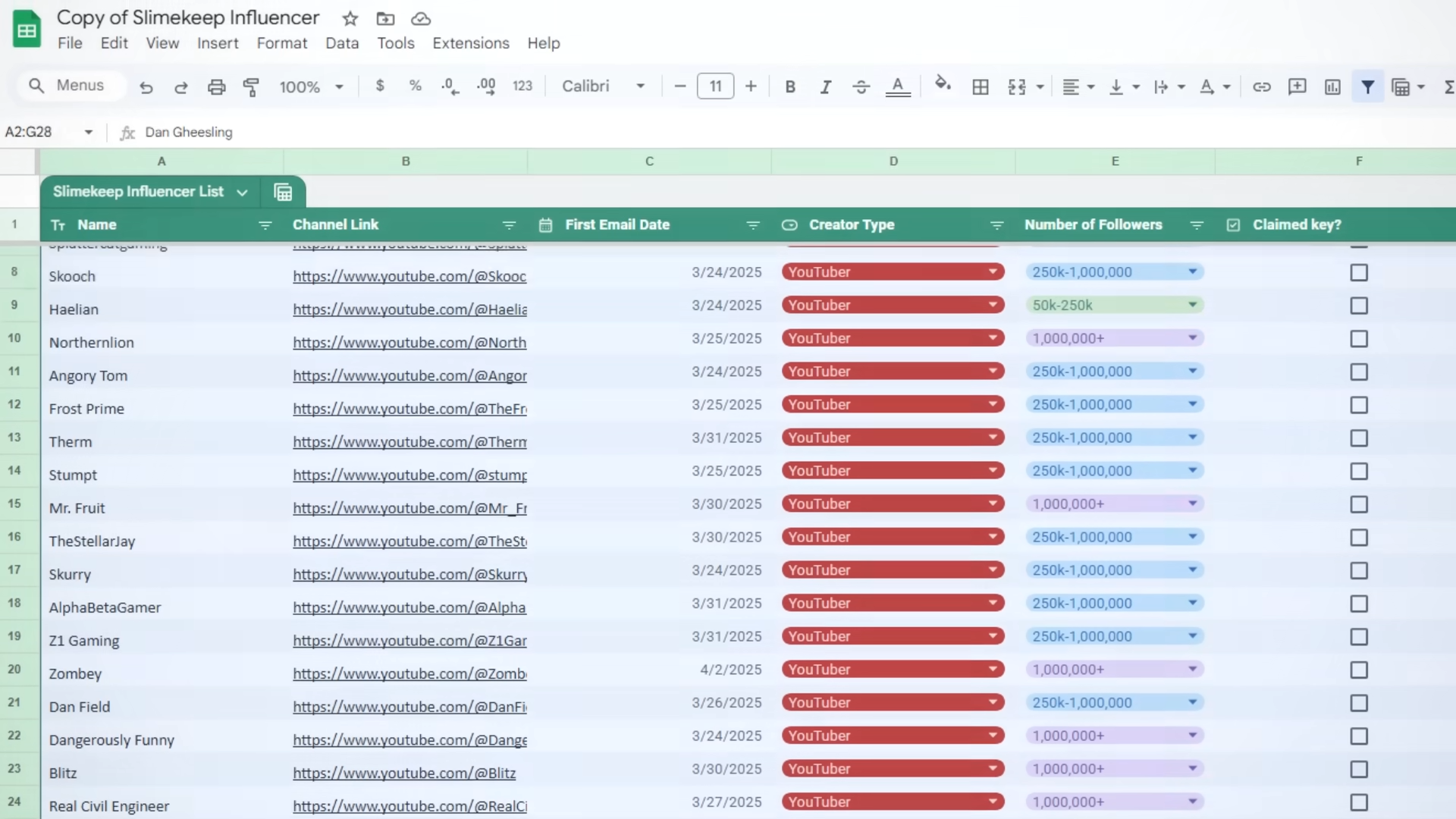This screenshot has height=819, width=1456.
Task: Toggle the filter icon in toolbar
Action: 1368,87
